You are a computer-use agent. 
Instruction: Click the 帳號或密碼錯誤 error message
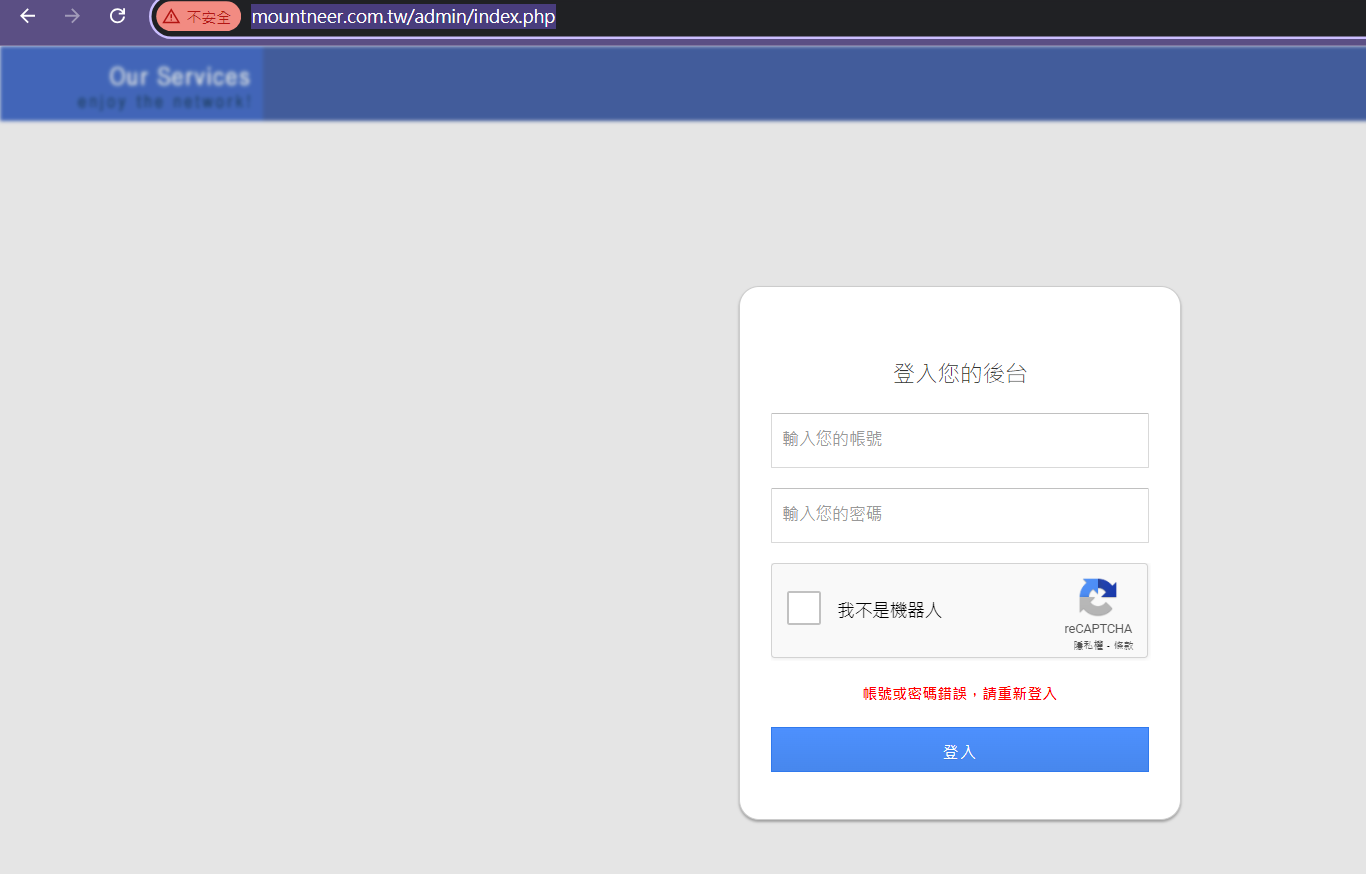(x=959, y=694)
